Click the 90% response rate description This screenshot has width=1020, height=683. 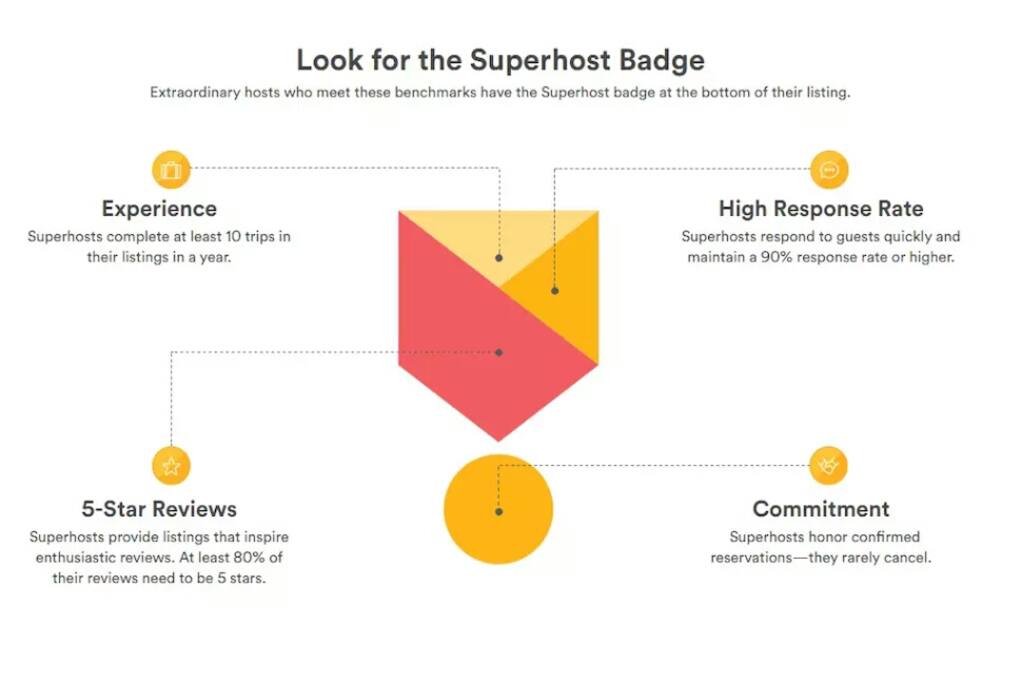[821, 247]
